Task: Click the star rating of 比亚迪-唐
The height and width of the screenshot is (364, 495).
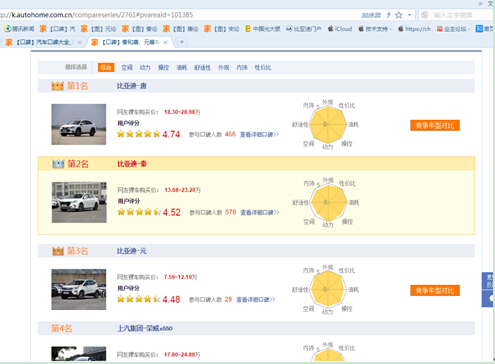Action: click(x=138, y=134)
